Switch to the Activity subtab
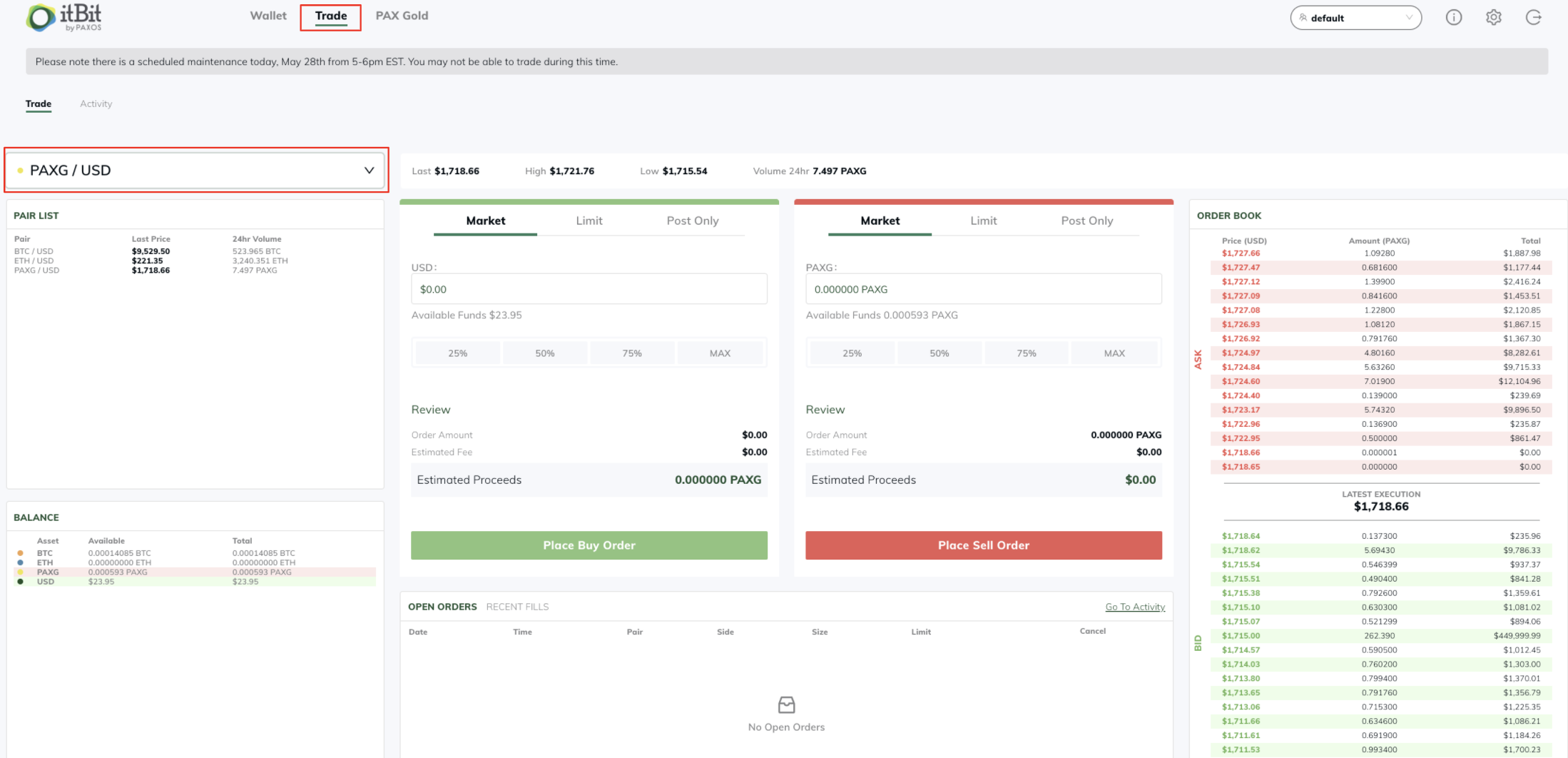Viewport: 1568px width, 758px height. tap(96, 104)
